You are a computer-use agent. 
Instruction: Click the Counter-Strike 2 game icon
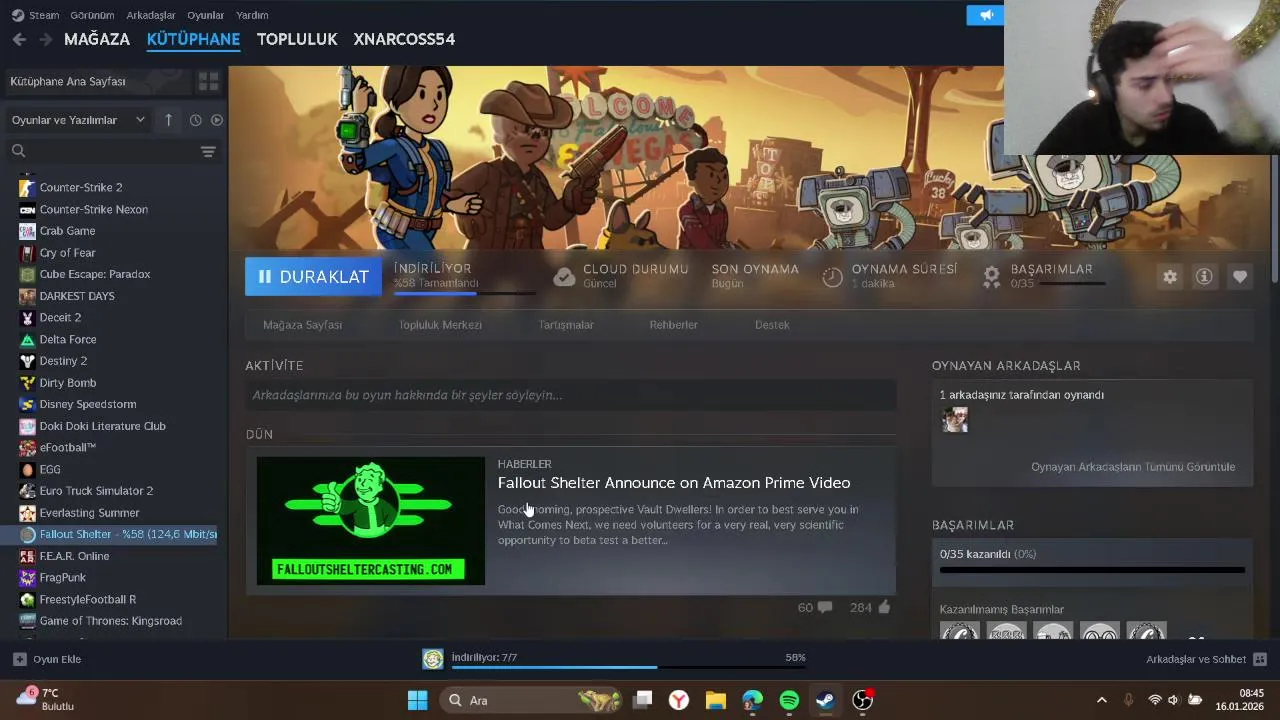[27, 188]
